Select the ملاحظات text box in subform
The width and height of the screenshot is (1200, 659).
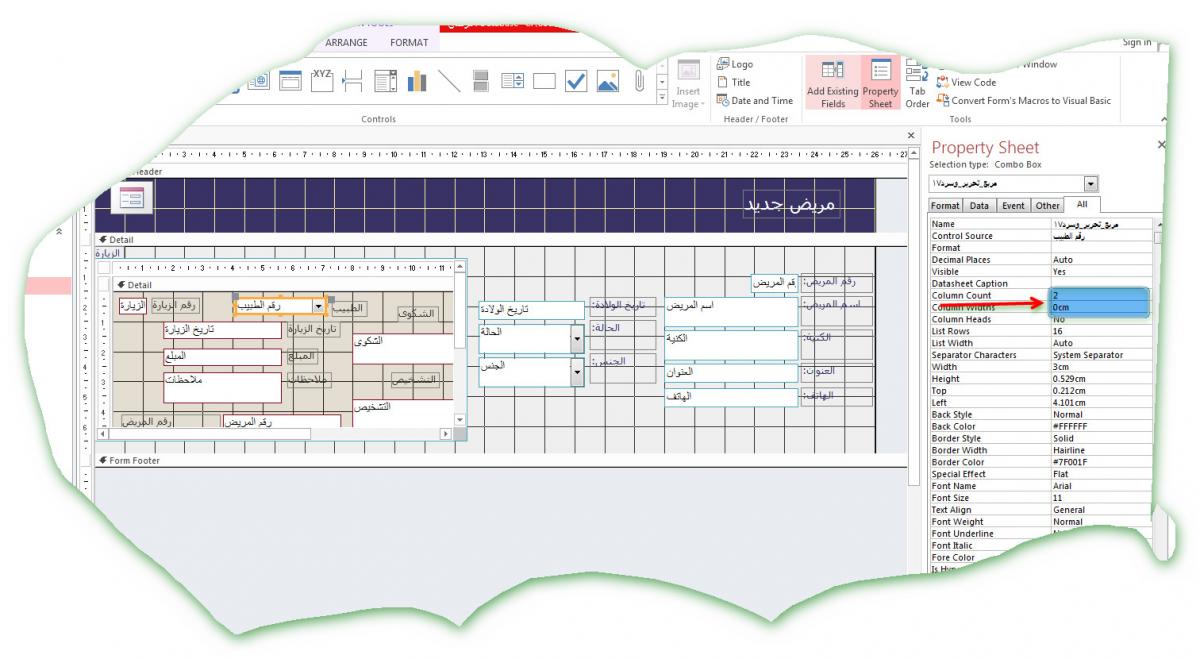coord(223,387)
